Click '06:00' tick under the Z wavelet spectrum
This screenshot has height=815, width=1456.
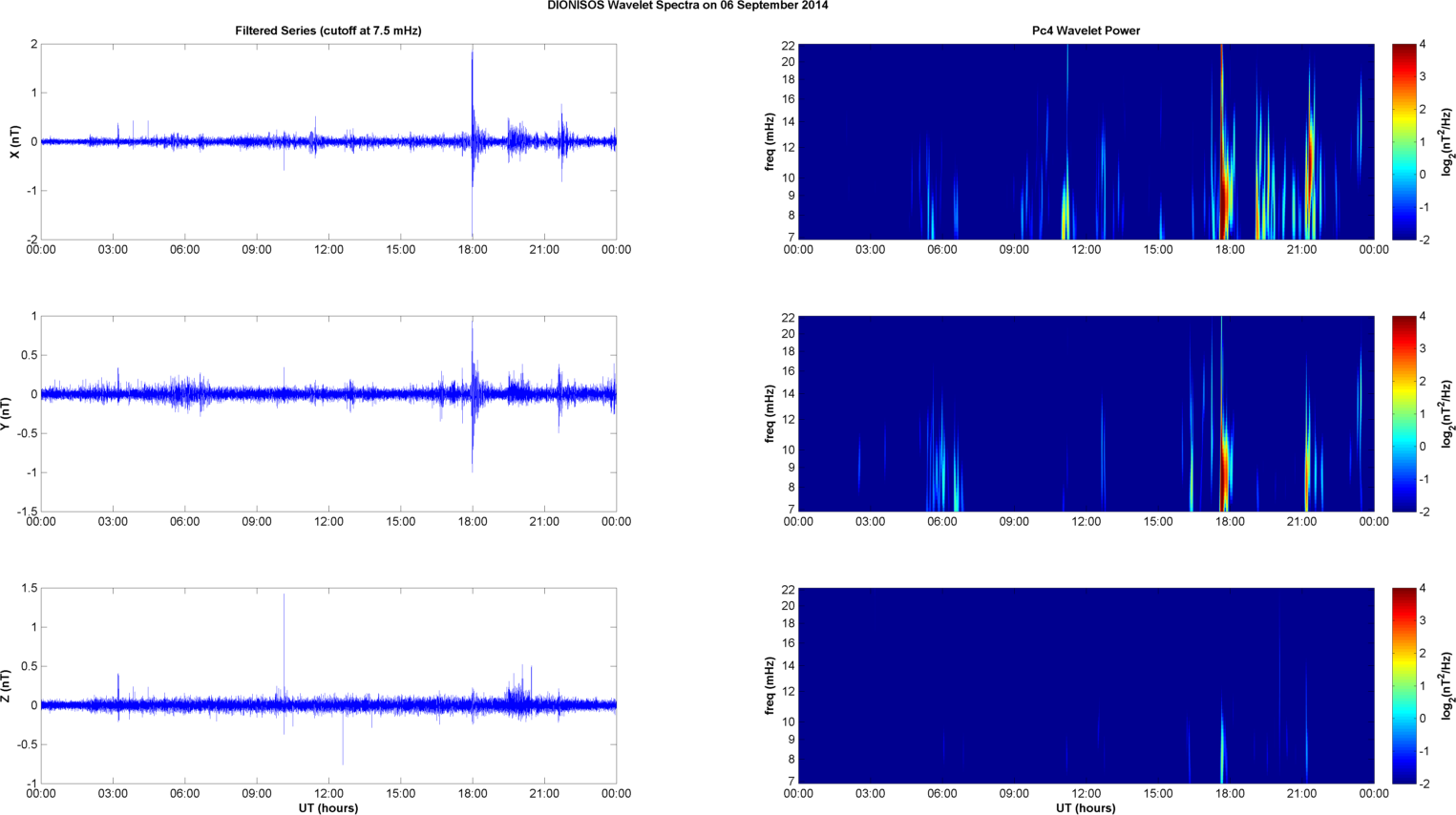click(x=941, y=794)
